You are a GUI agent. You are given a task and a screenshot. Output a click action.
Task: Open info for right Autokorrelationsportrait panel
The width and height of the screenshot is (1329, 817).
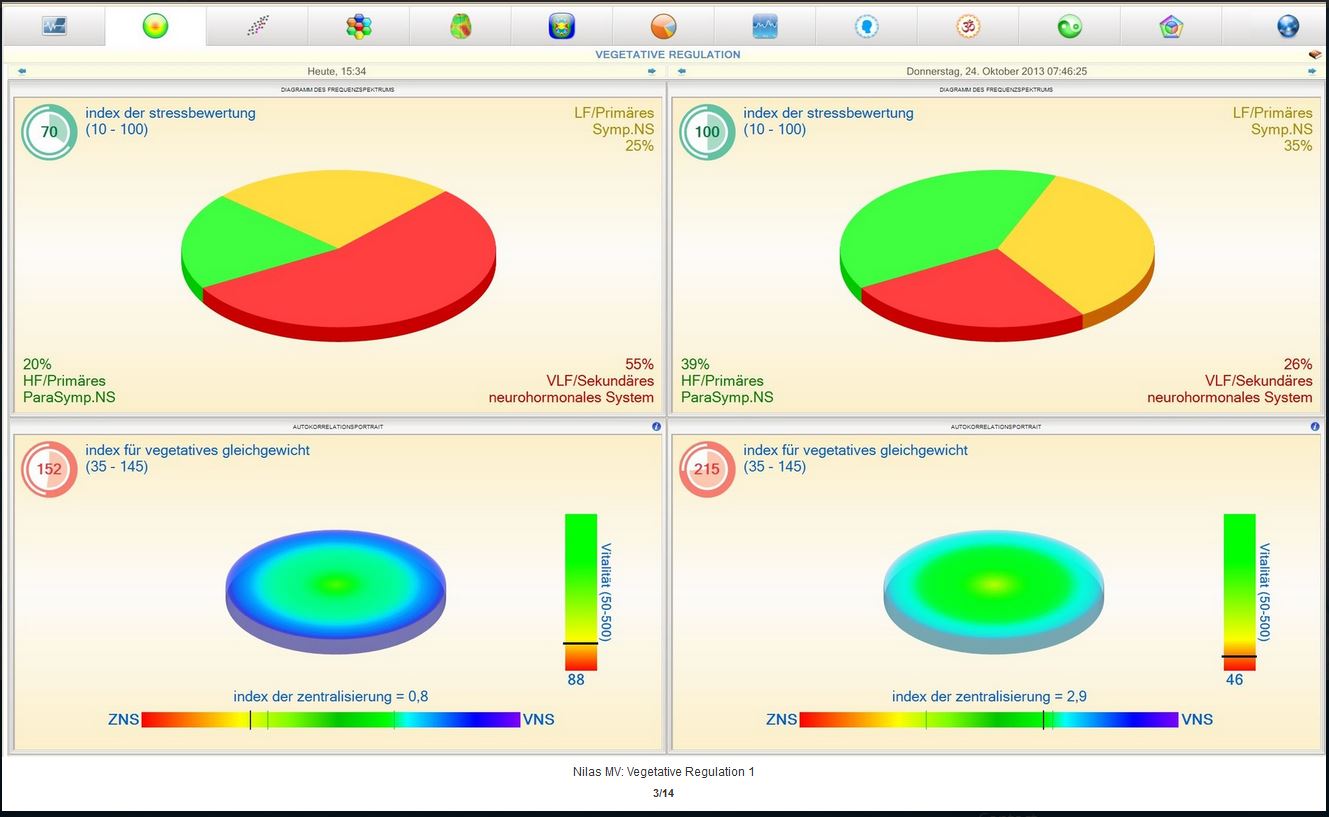click(1315, 426)
